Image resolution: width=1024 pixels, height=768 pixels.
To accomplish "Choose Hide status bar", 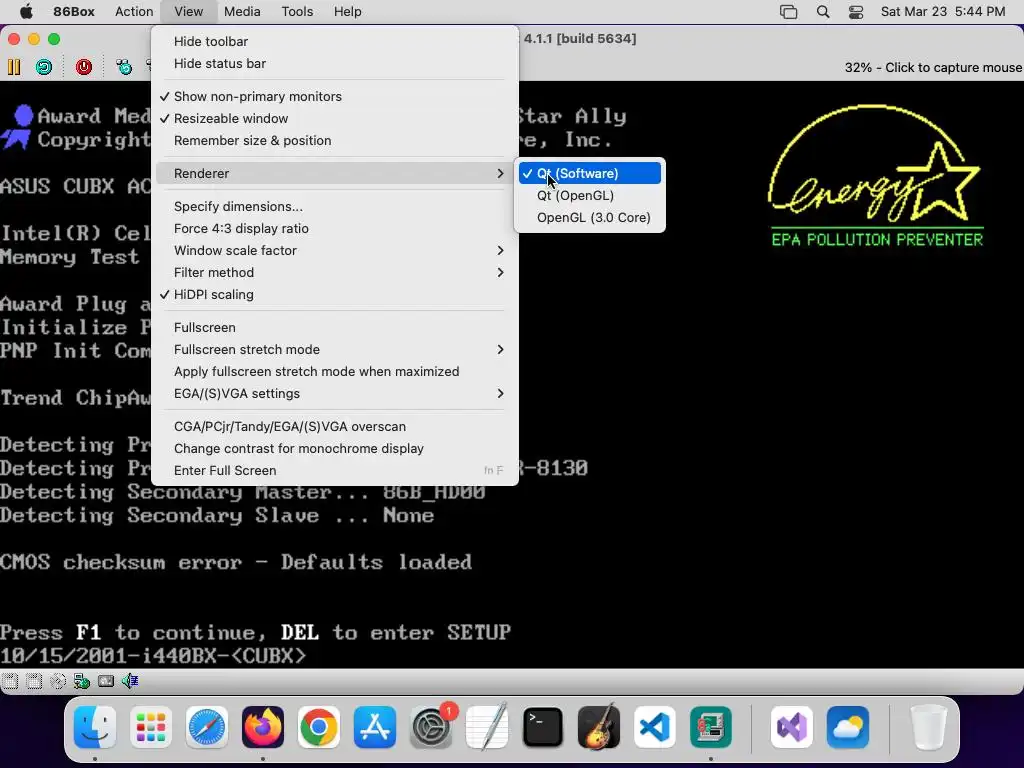I will tap(335, 64).
